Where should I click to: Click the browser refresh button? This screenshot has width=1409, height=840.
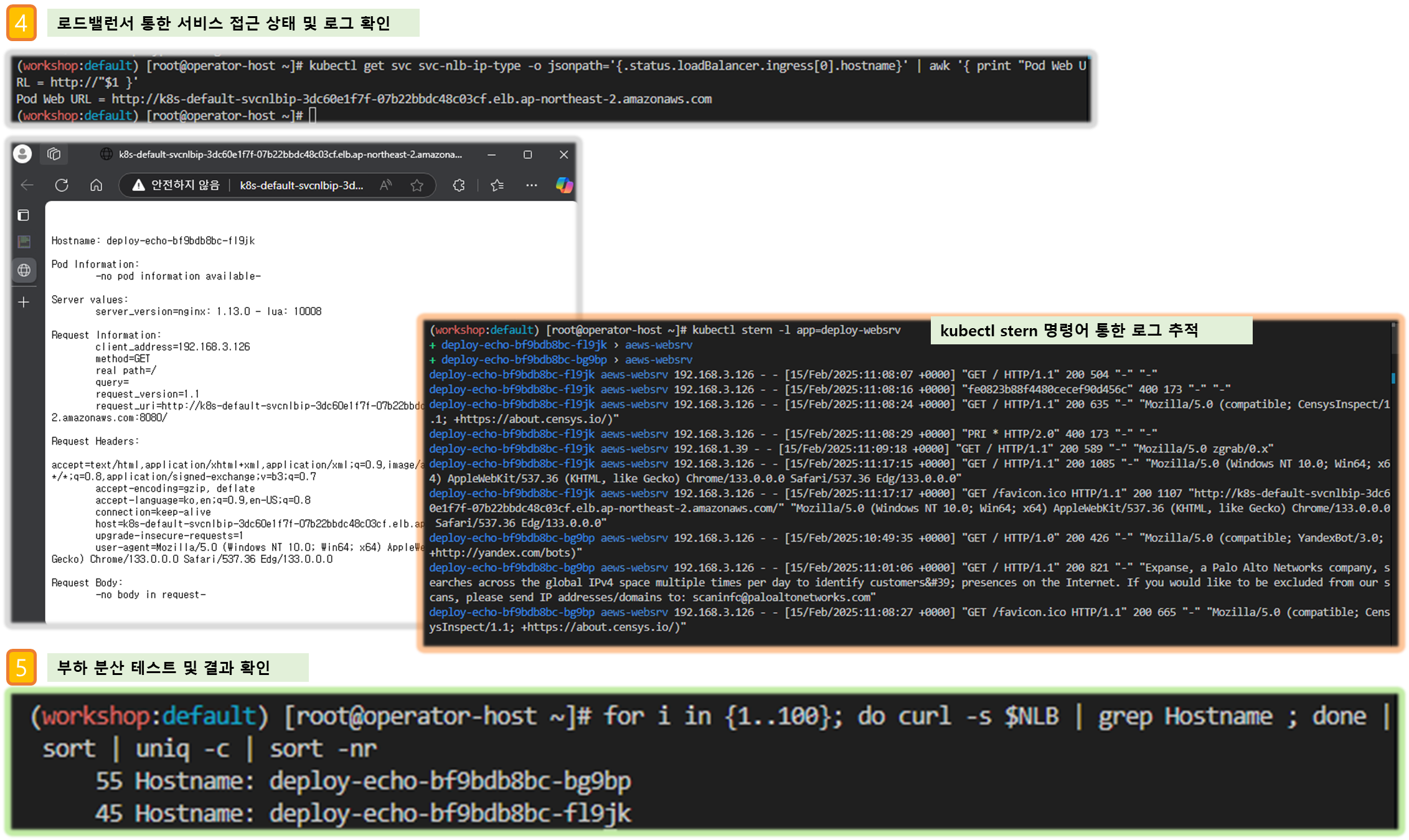[x=62, y=185]
